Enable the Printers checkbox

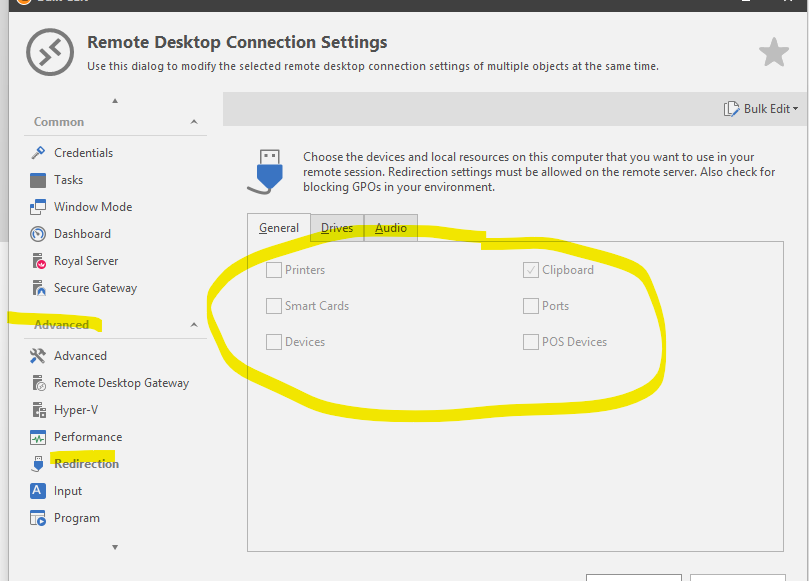(274, 270)
